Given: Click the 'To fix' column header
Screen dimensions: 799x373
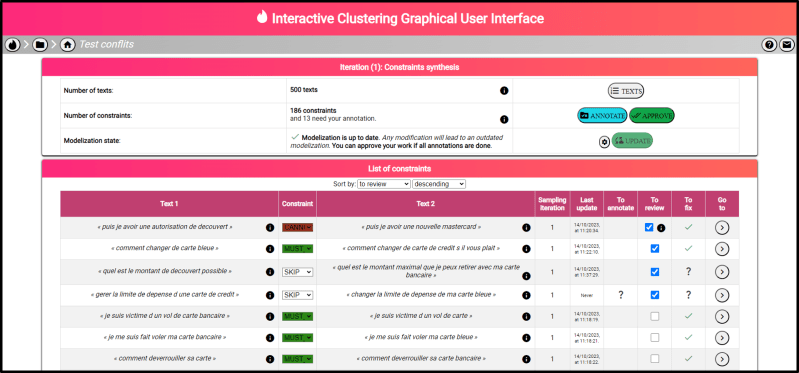Looking at the screenshot, I should 688,204.
